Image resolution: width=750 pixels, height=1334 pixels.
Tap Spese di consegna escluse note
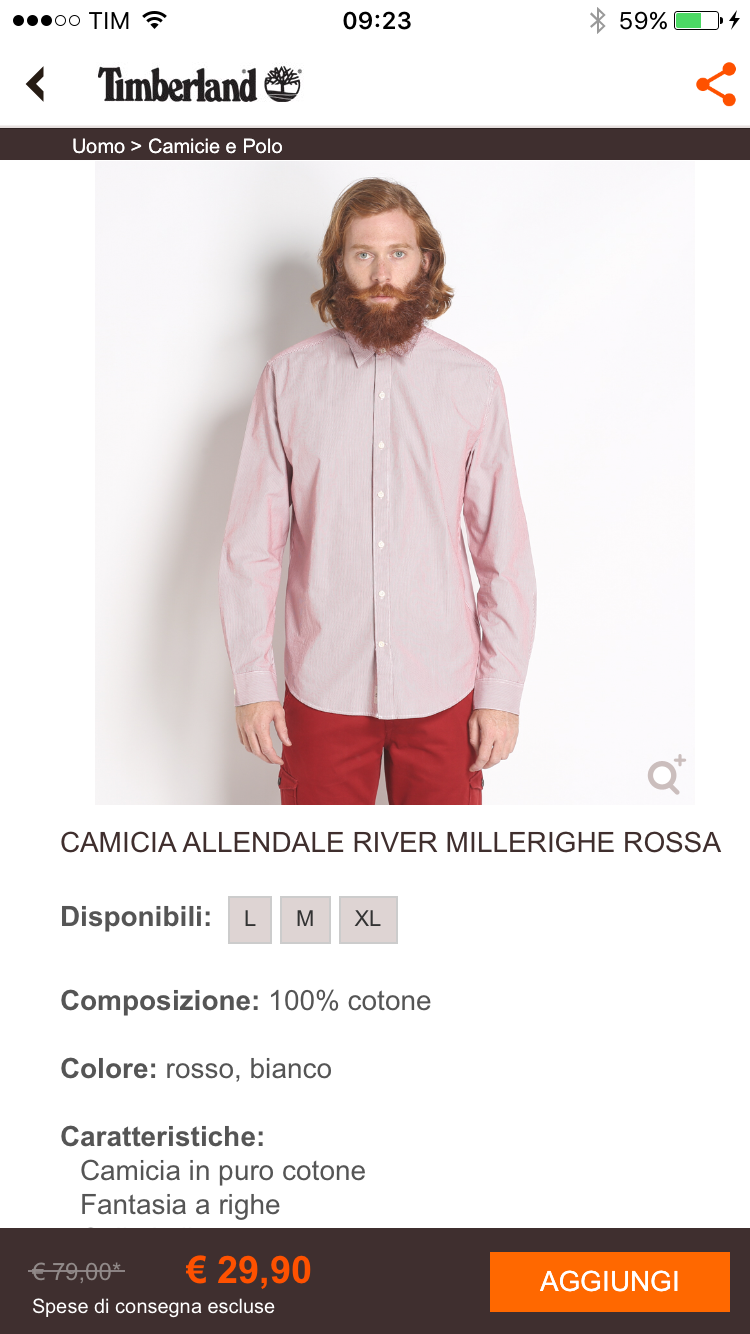point(153,1306)
